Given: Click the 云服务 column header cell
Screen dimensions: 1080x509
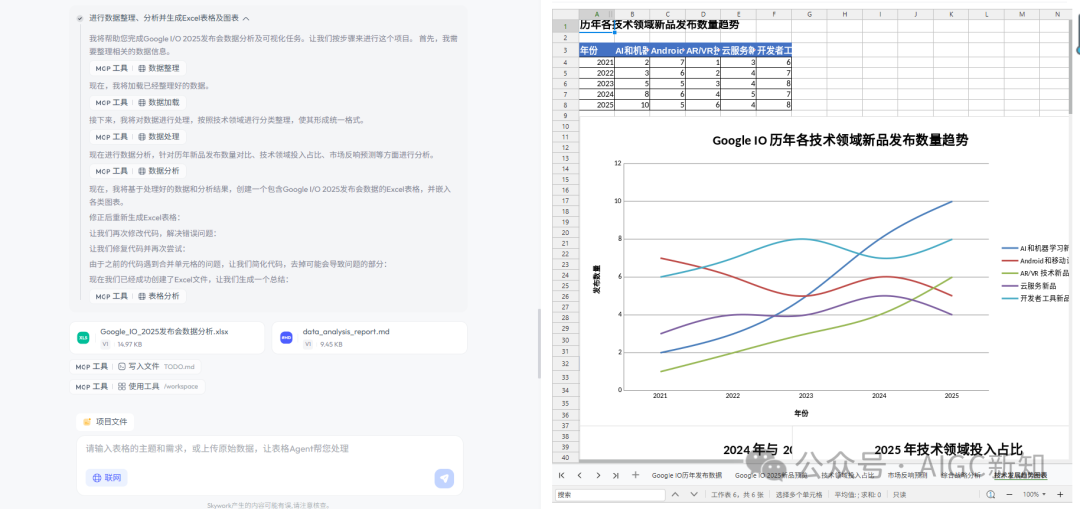Looking at the screenshot, I should [x=738, y=50].
